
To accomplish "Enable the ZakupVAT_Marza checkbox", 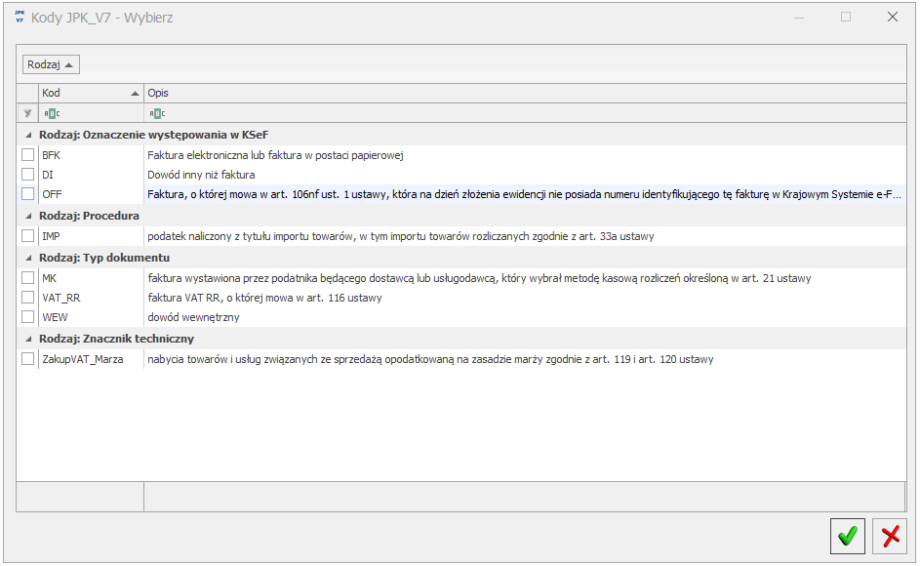I will (28, 359).
